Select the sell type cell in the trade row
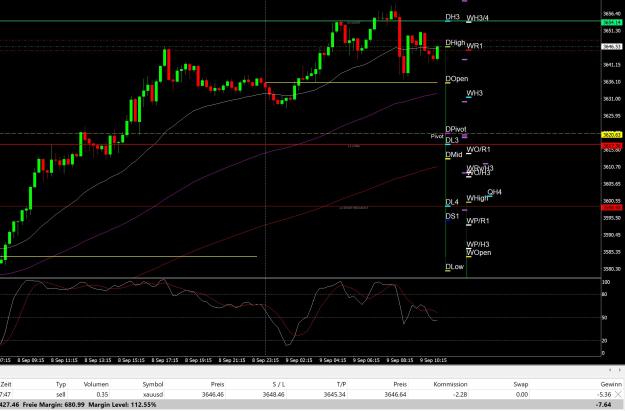This screenshot has height=411, width=625. 61,395
